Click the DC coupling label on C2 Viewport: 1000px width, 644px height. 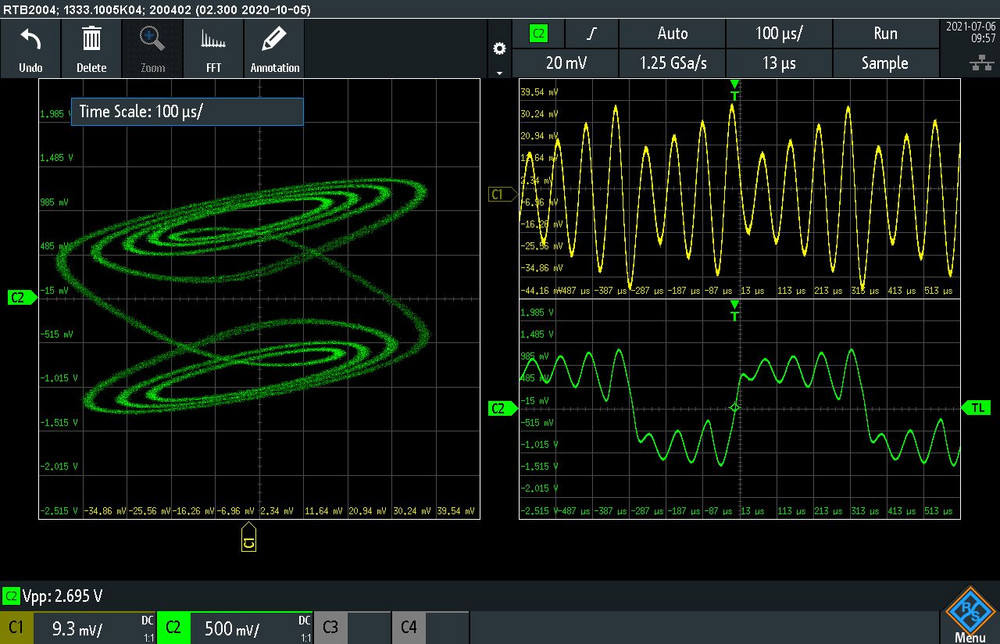point(304,620)
